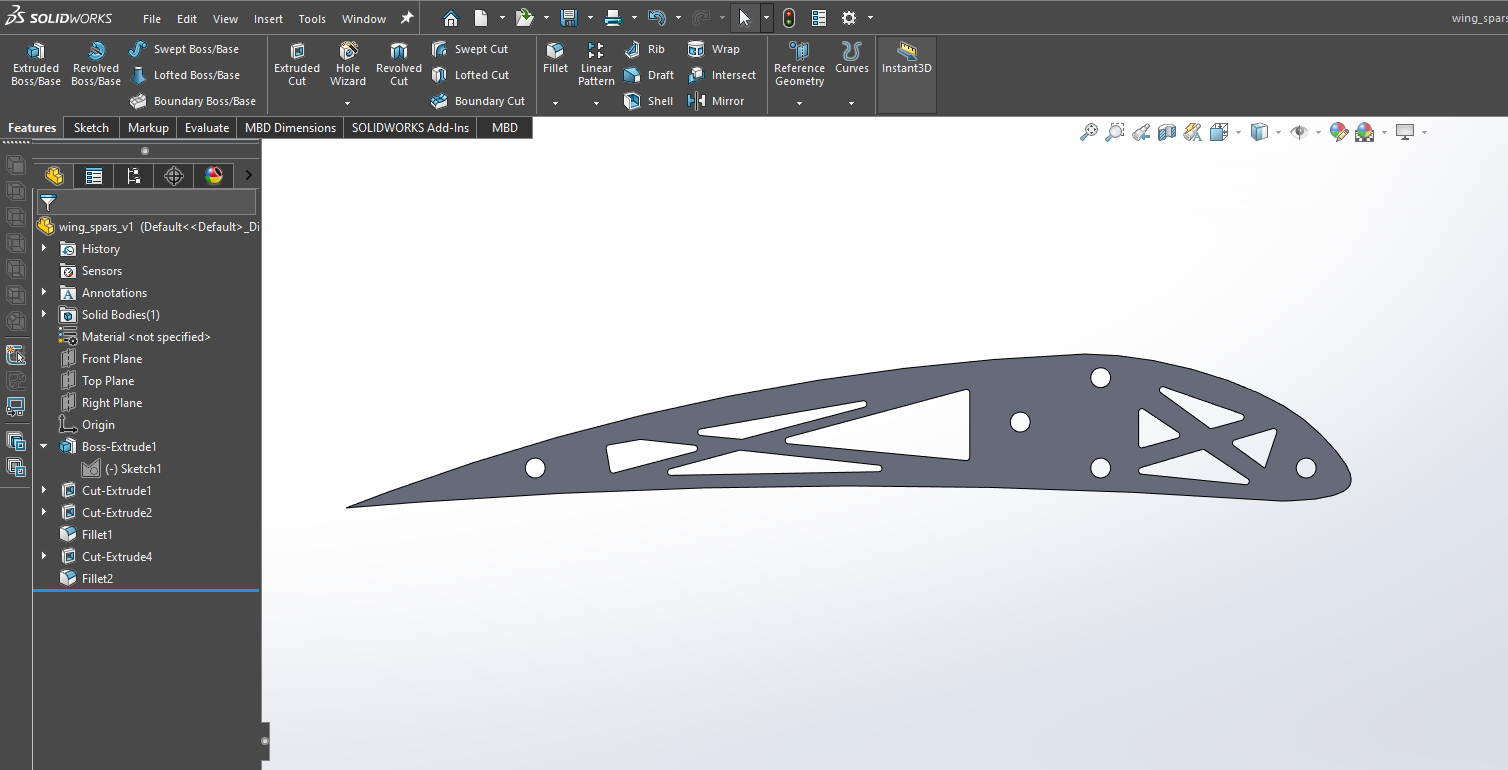The image size is (1508, 770).
Task: Open the New document dropdown arrow
Action: click(x=500, y=18)
